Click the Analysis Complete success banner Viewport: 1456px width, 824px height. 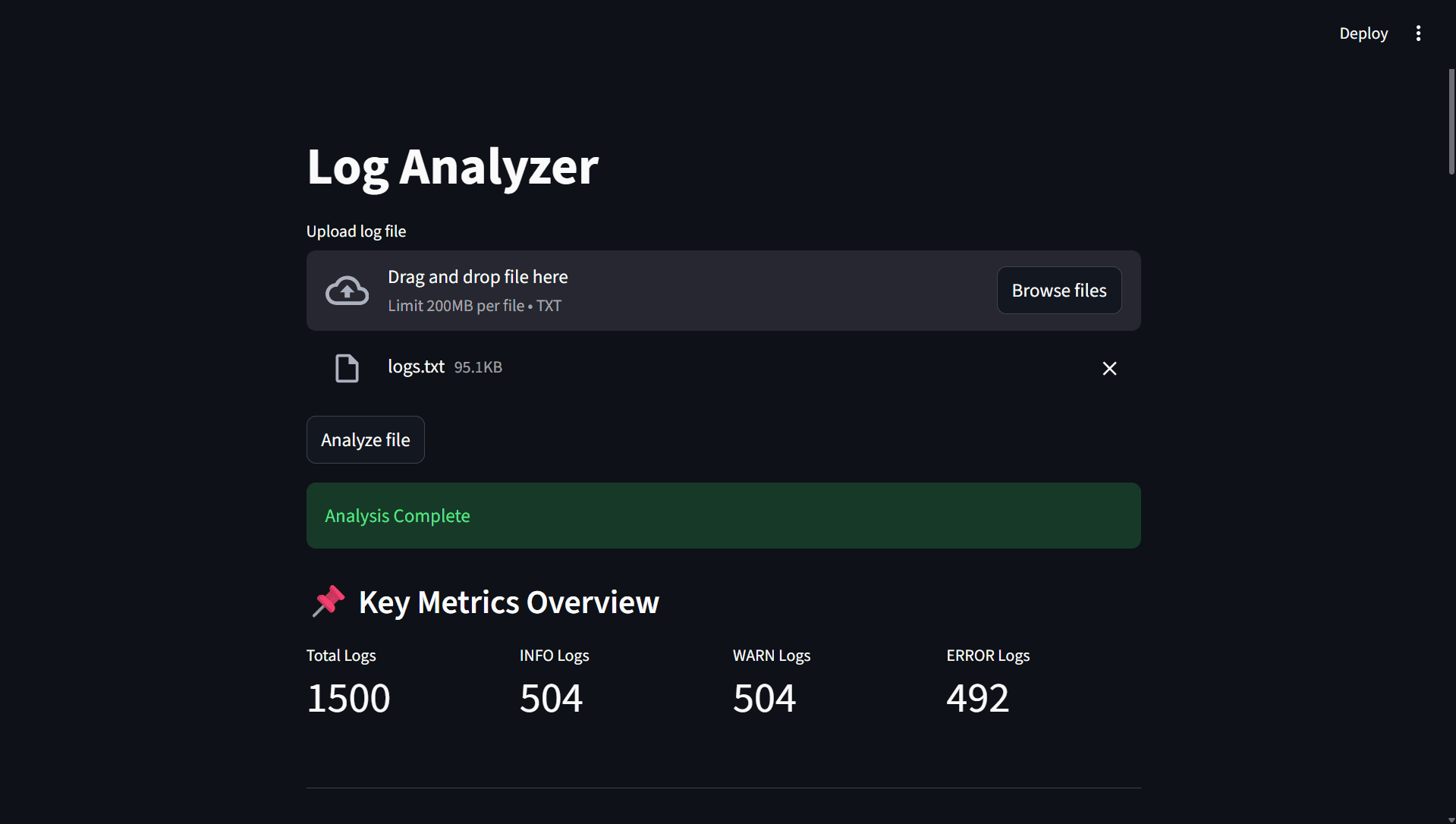pyautogui.click(x=722, y=515)
